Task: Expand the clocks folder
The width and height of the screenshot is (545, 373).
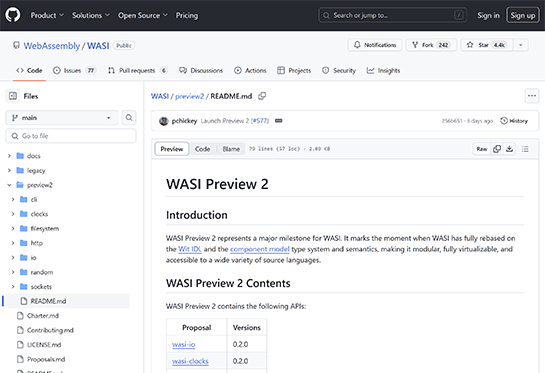Action: coord(13,214)
